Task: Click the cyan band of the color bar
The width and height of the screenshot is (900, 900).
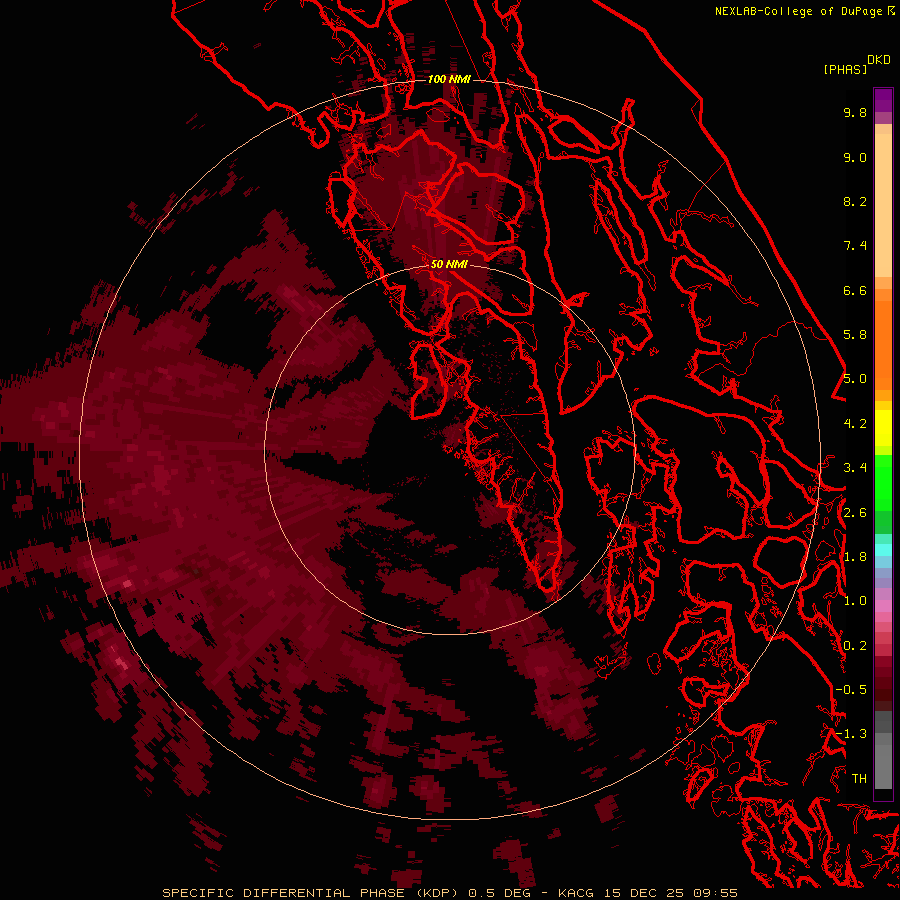Action: pos(883,549)
